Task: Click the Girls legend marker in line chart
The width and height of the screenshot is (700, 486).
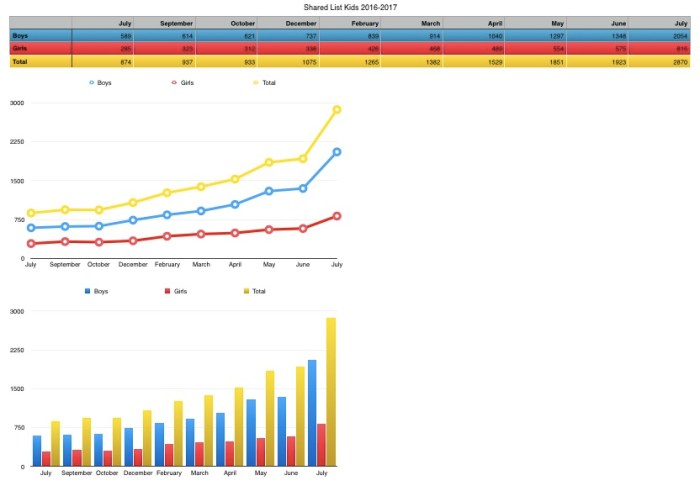Action: 176,83
